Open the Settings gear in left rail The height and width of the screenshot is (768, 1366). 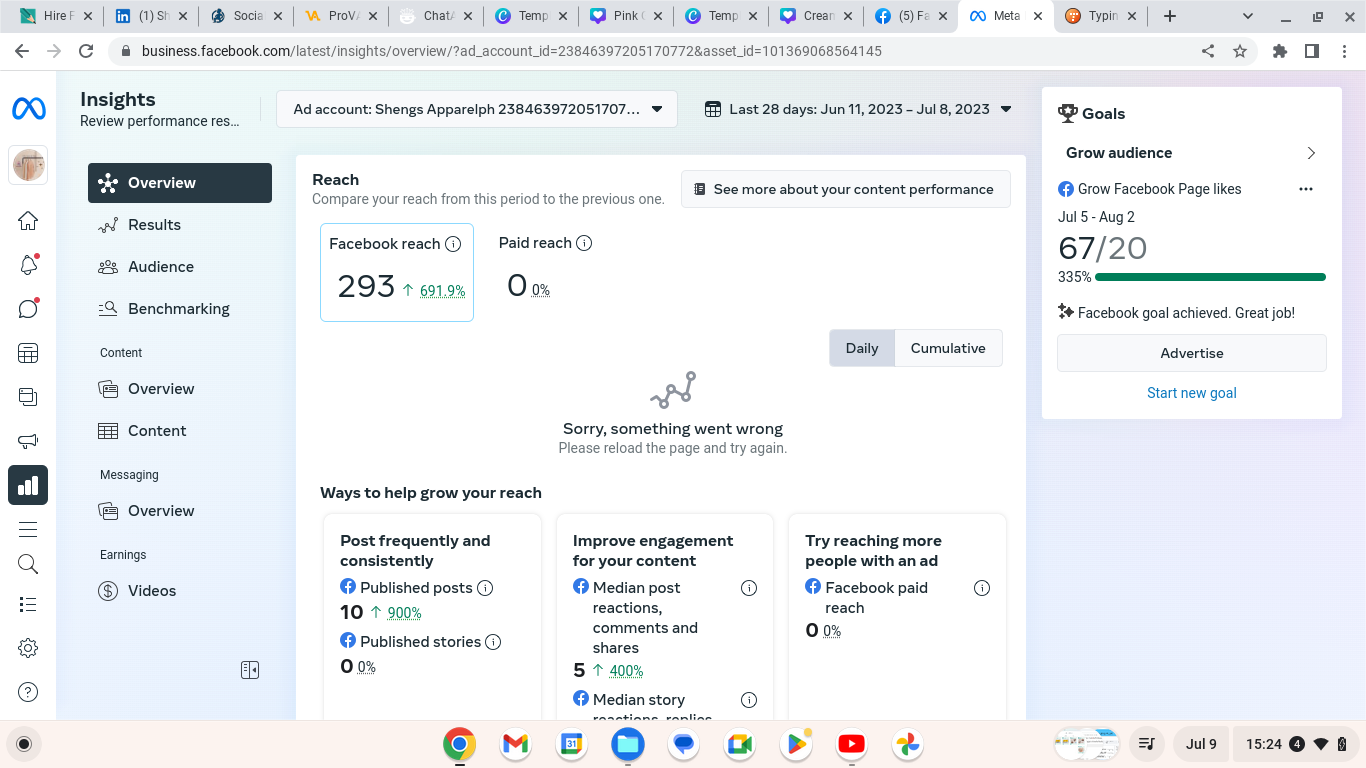point(28,648)
